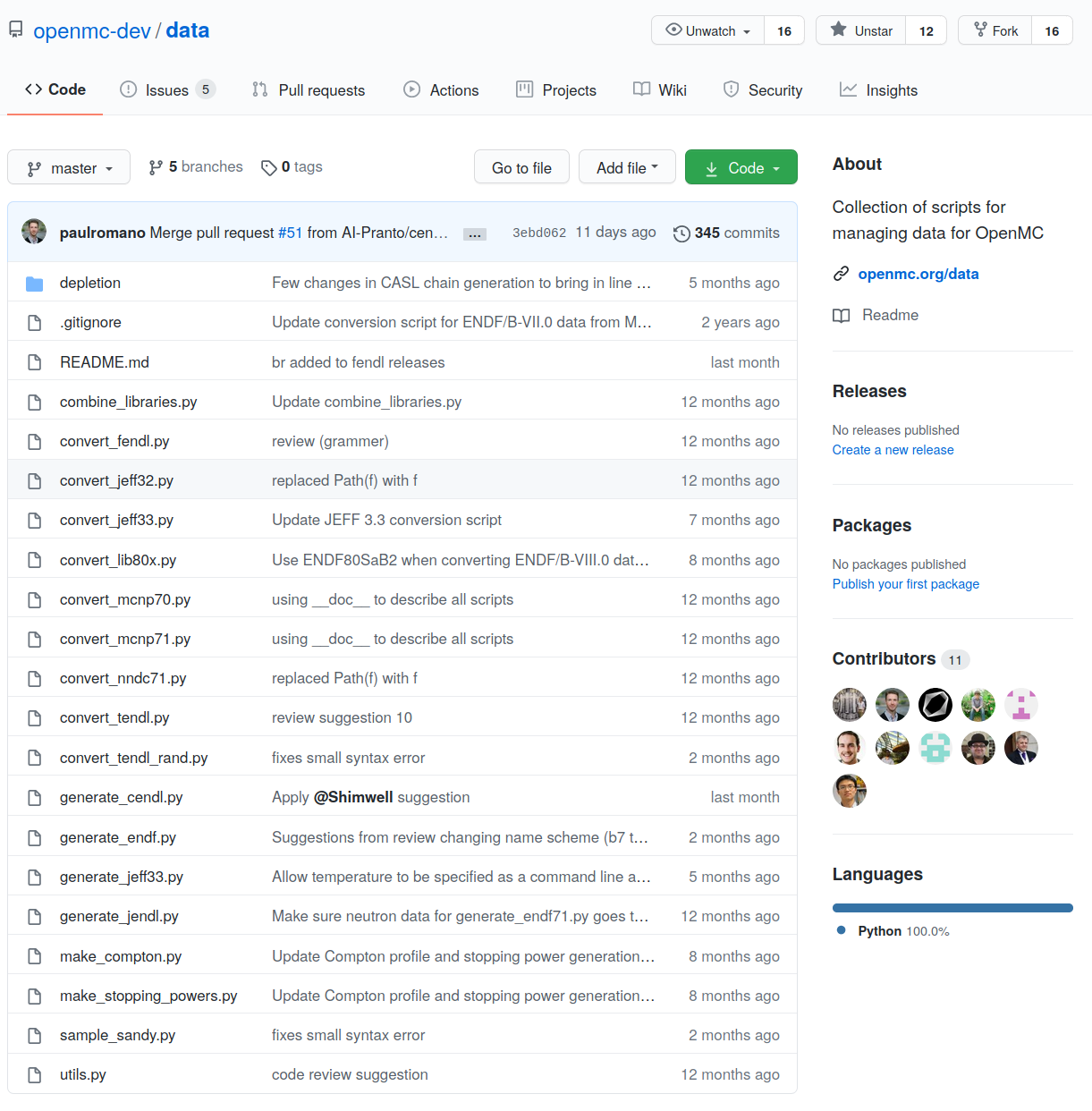This screenshot has height=1111, width=1092.
Task: Click the depletion folder icon
Action: 34,284
